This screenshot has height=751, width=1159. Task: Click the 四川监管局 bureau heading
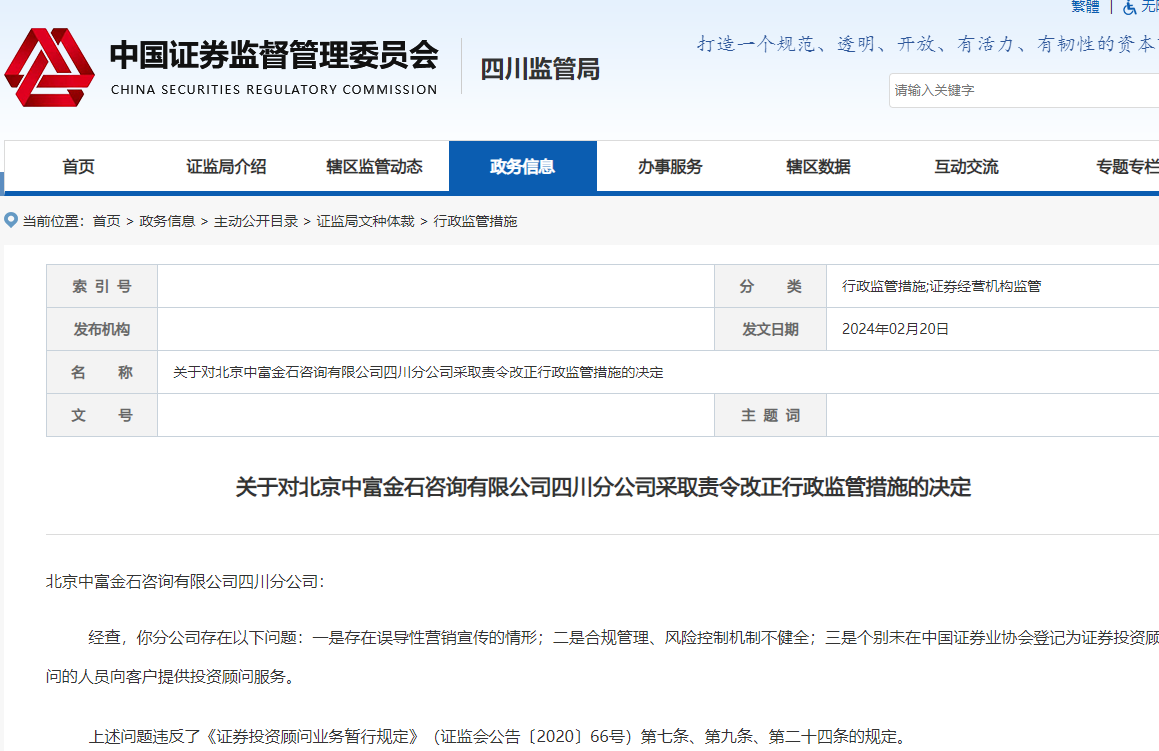click(540, 69)
